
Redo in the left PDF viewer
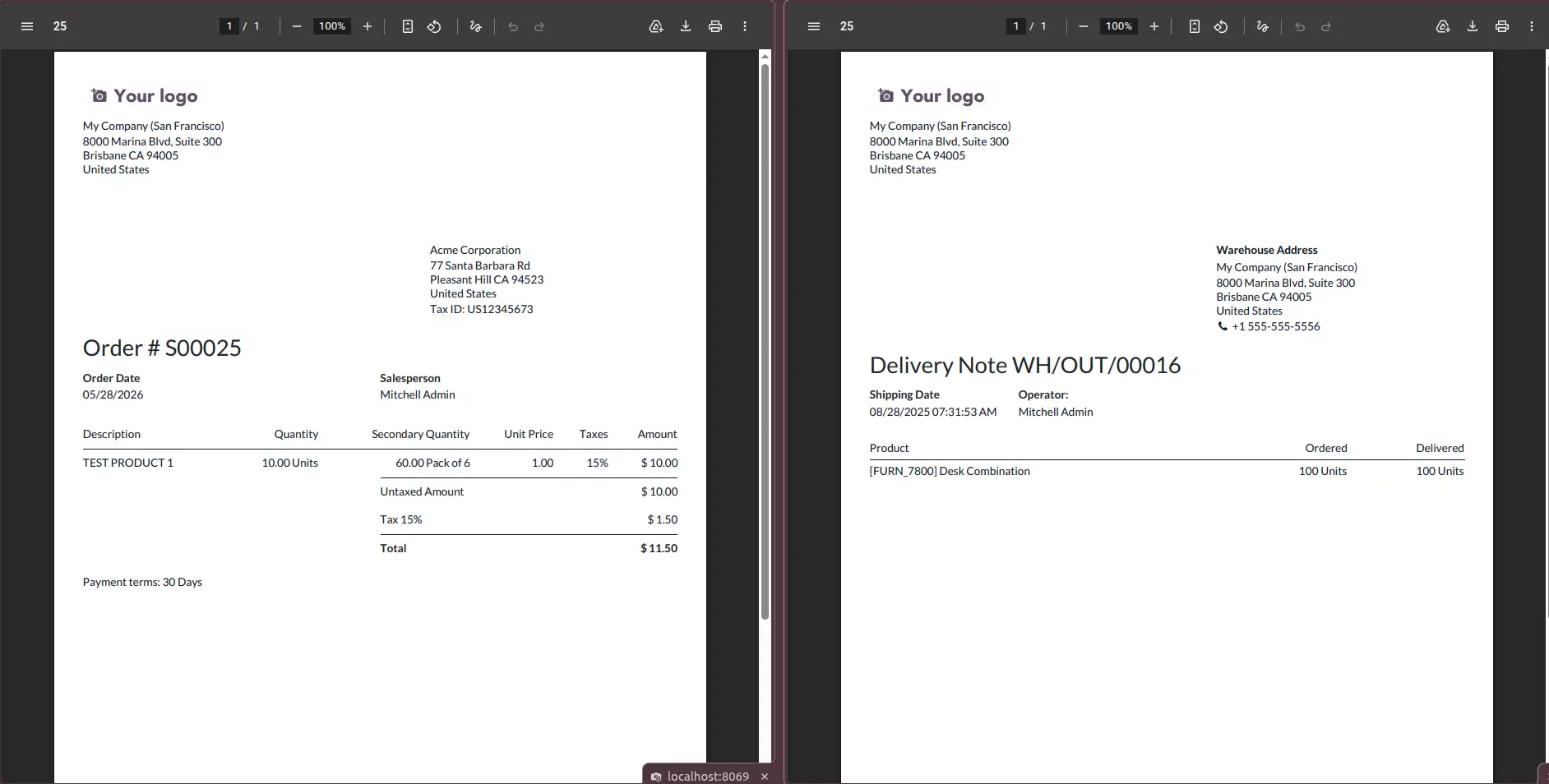[539, 26]
